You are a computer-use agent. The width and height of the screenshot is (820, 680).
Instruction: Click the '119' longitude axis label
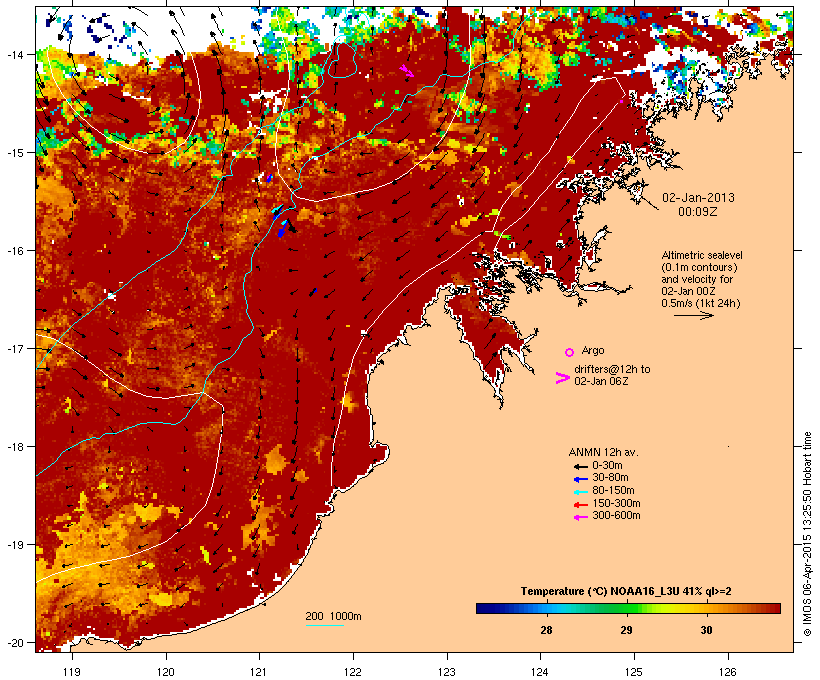pyautogui.click(x=72, y=672)
